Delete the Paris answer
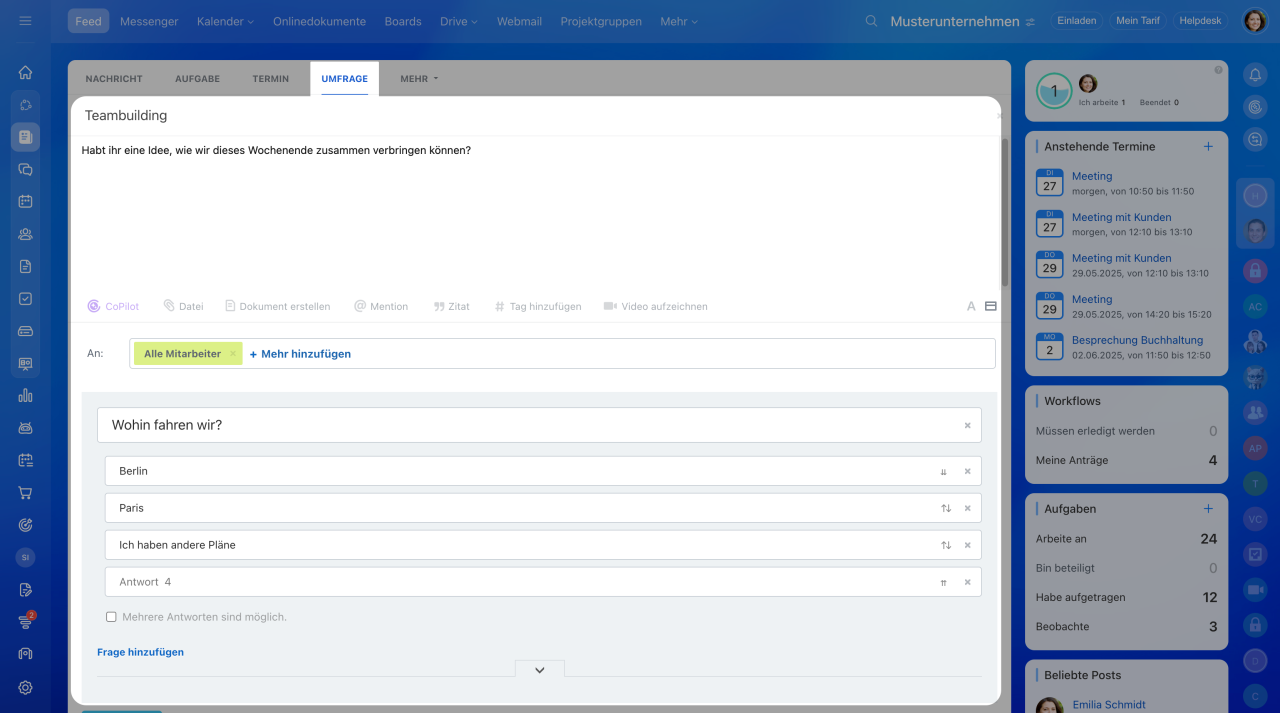The width and height of the screenshot is (1280, 713). click(x=967, y=508)
